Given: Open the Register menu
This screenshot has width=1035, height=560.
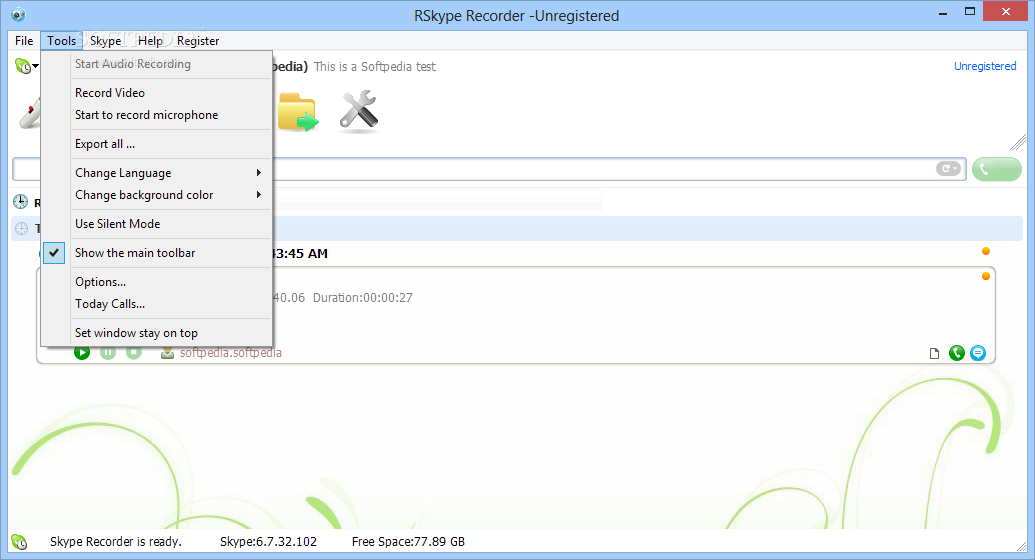Looking at the screenshot, I should point(198,40).
